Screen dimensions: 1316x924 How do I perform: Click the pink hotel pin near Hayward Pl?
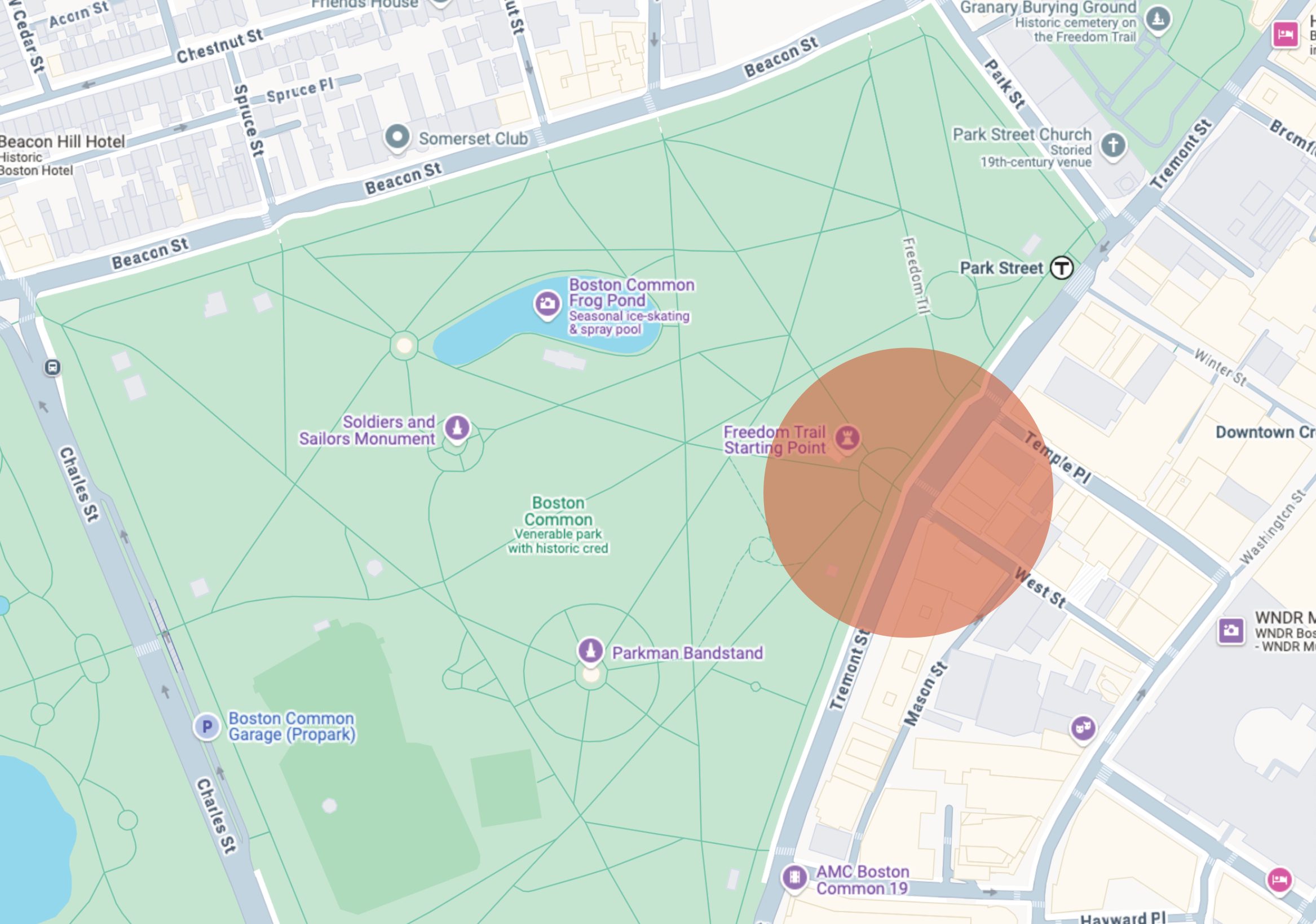point(1279,880)
